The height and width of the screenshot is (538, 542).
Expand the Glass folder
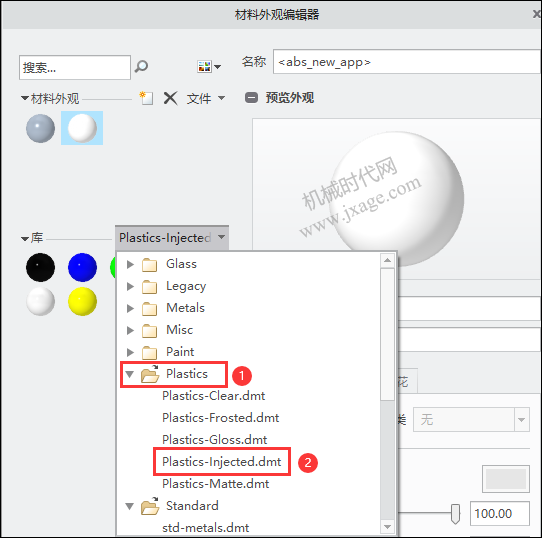pos(130,265)
